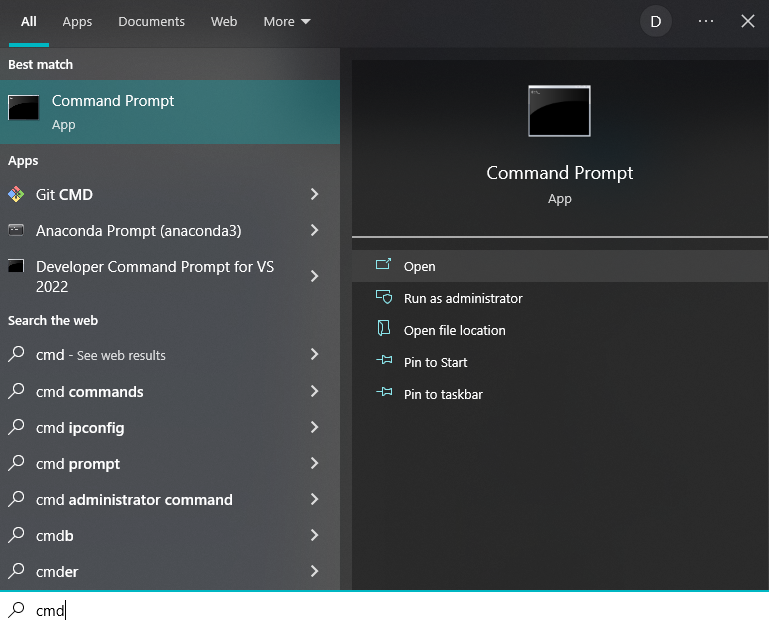Image resolution: width=769 pixels, height=627 pixels.
Task: Select the 'cmder' suggestion
Action: pos(170,571)
